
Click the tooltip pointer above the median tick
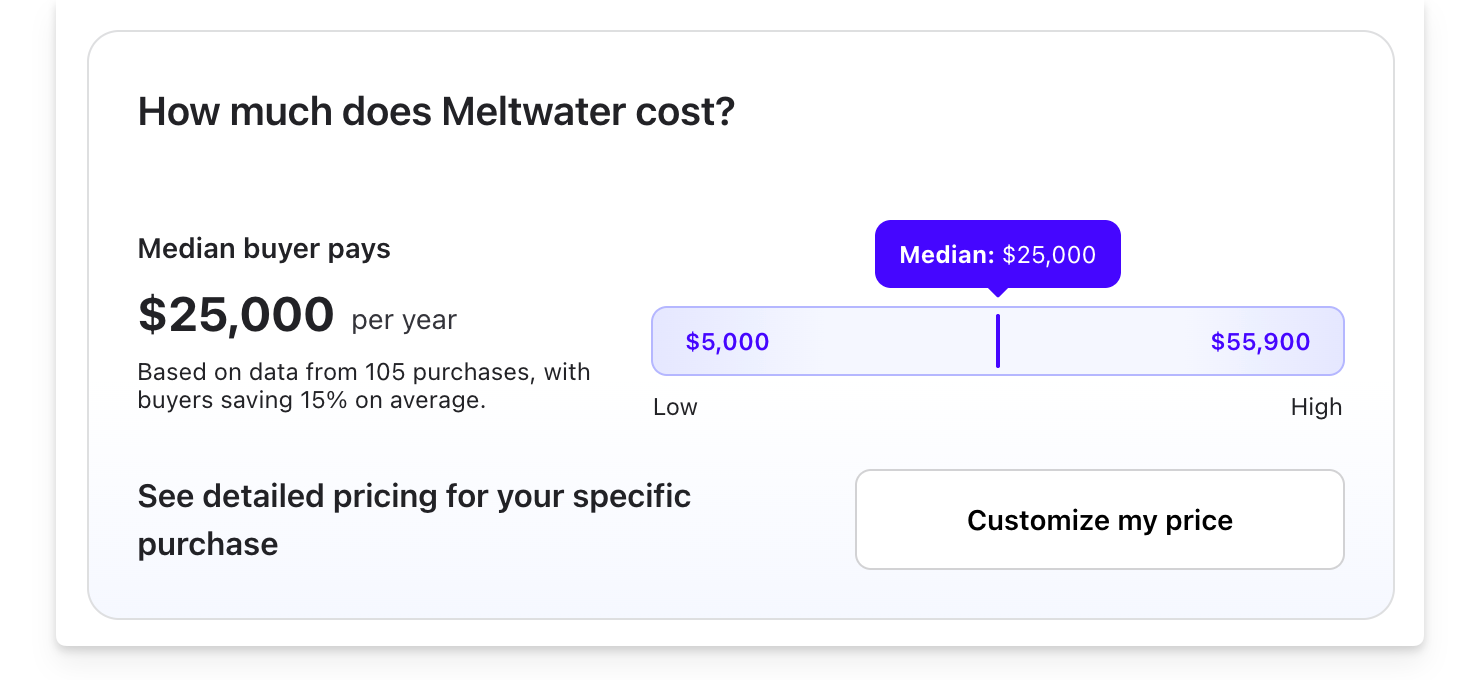pos(997,291)
